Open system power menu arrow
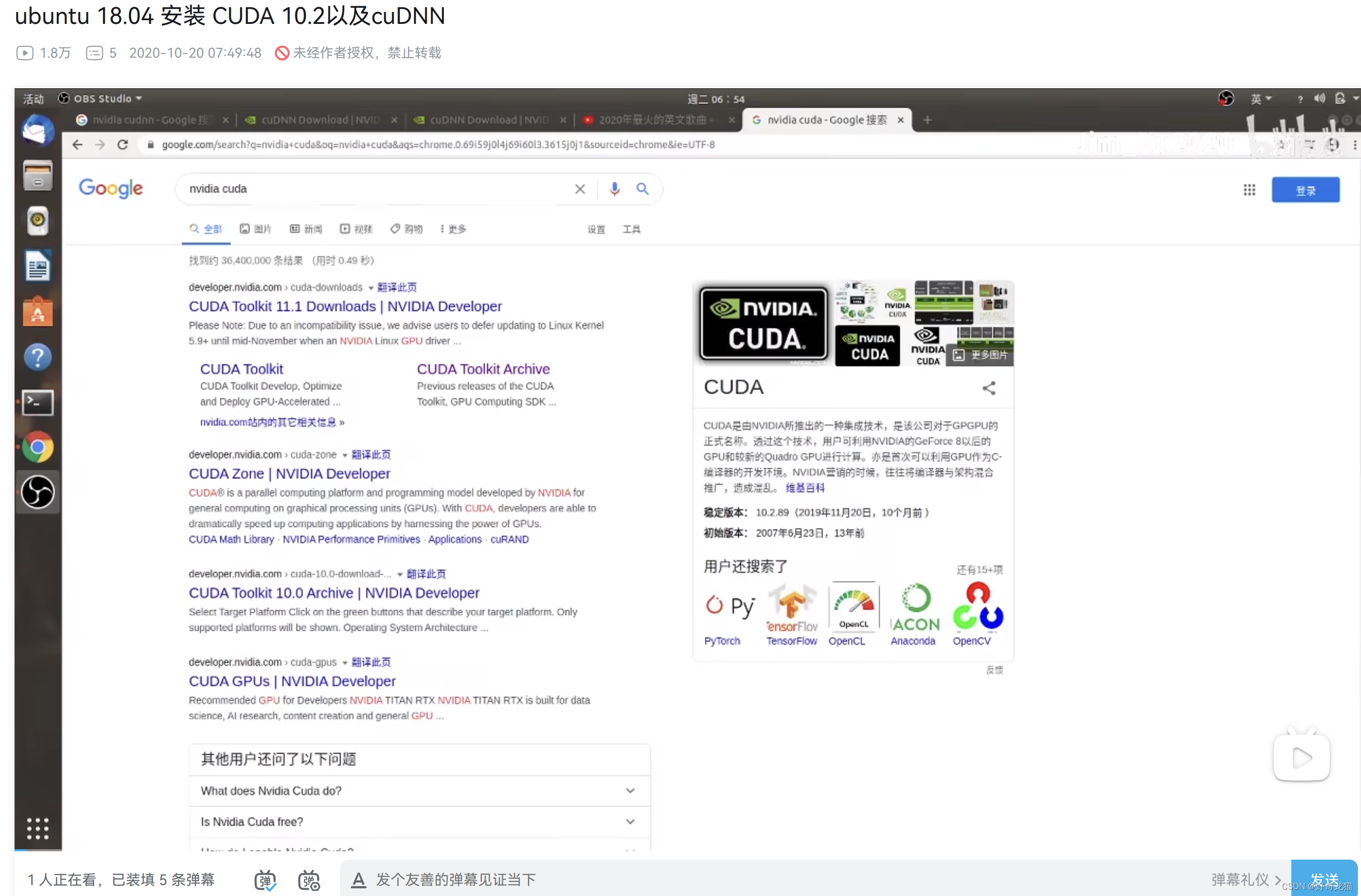The height and width of the screenshot is (896, 1361). 1355,98
